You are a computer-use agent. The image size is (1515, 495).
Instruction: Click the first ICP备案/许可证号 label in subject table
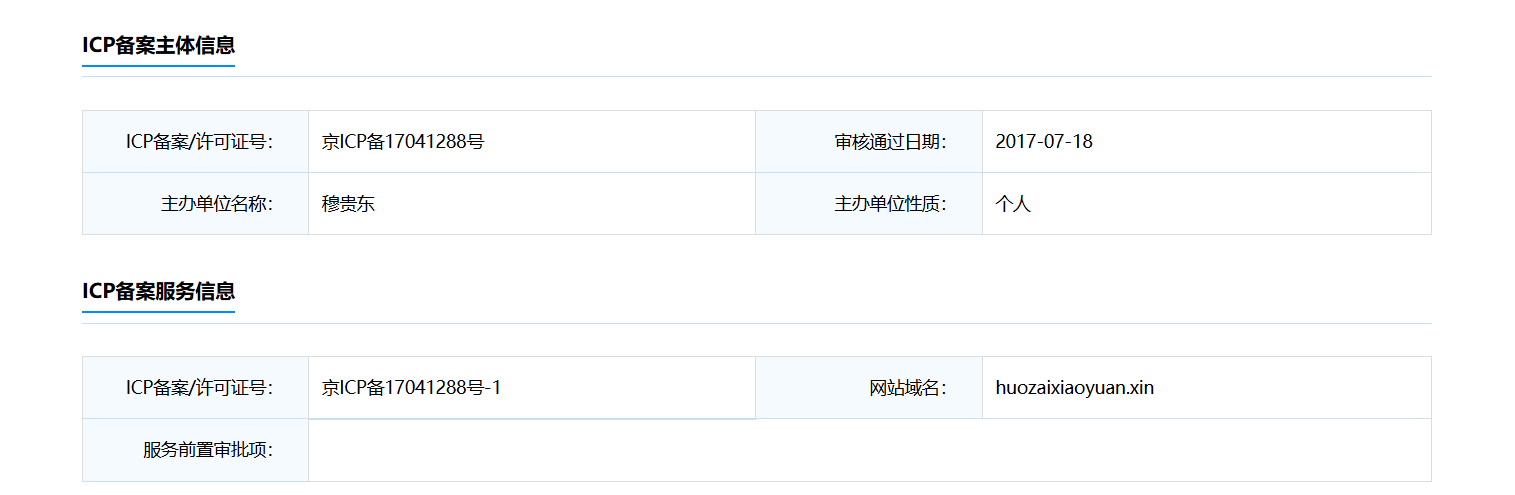tap(200, 142)
